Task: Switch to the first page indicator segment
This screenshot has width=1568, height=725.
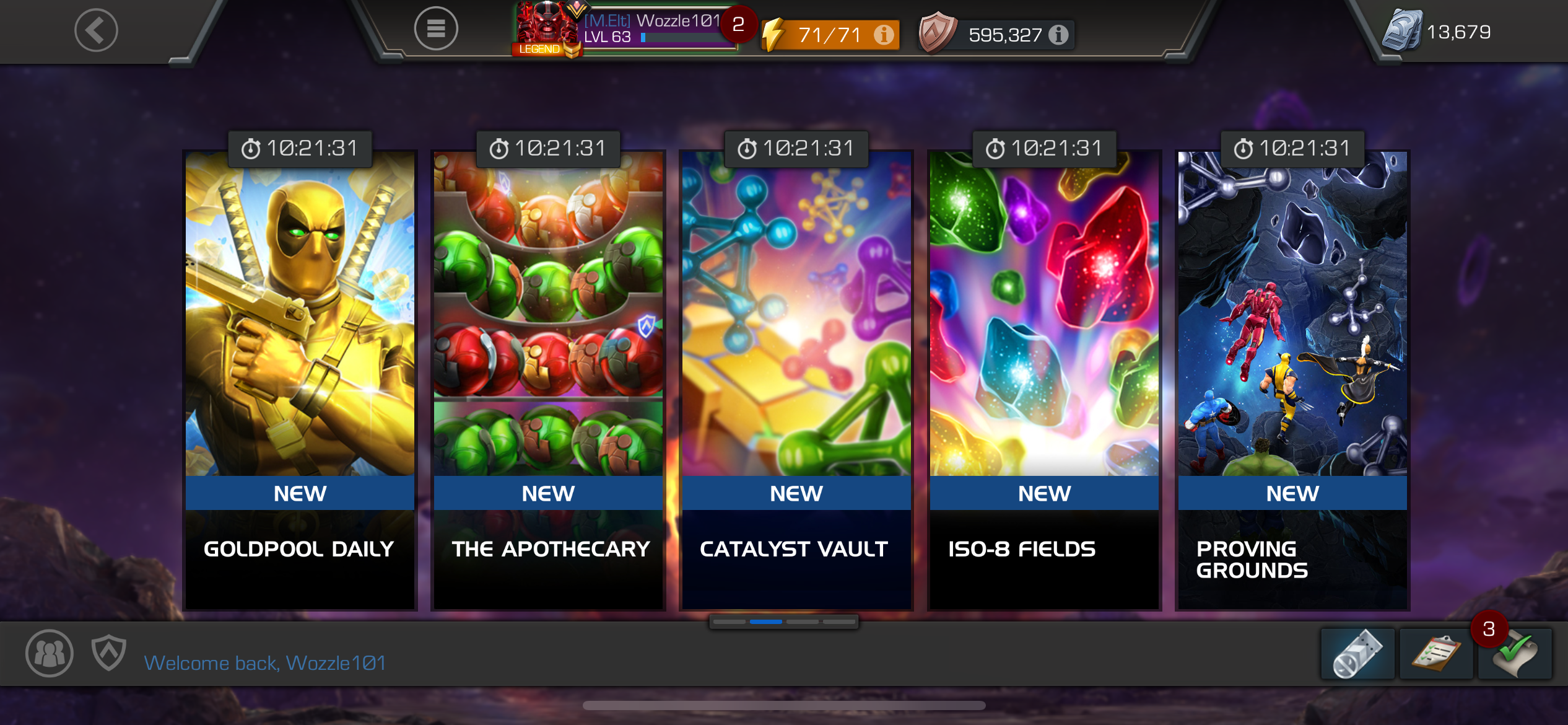Action: [x=730, y=622]
